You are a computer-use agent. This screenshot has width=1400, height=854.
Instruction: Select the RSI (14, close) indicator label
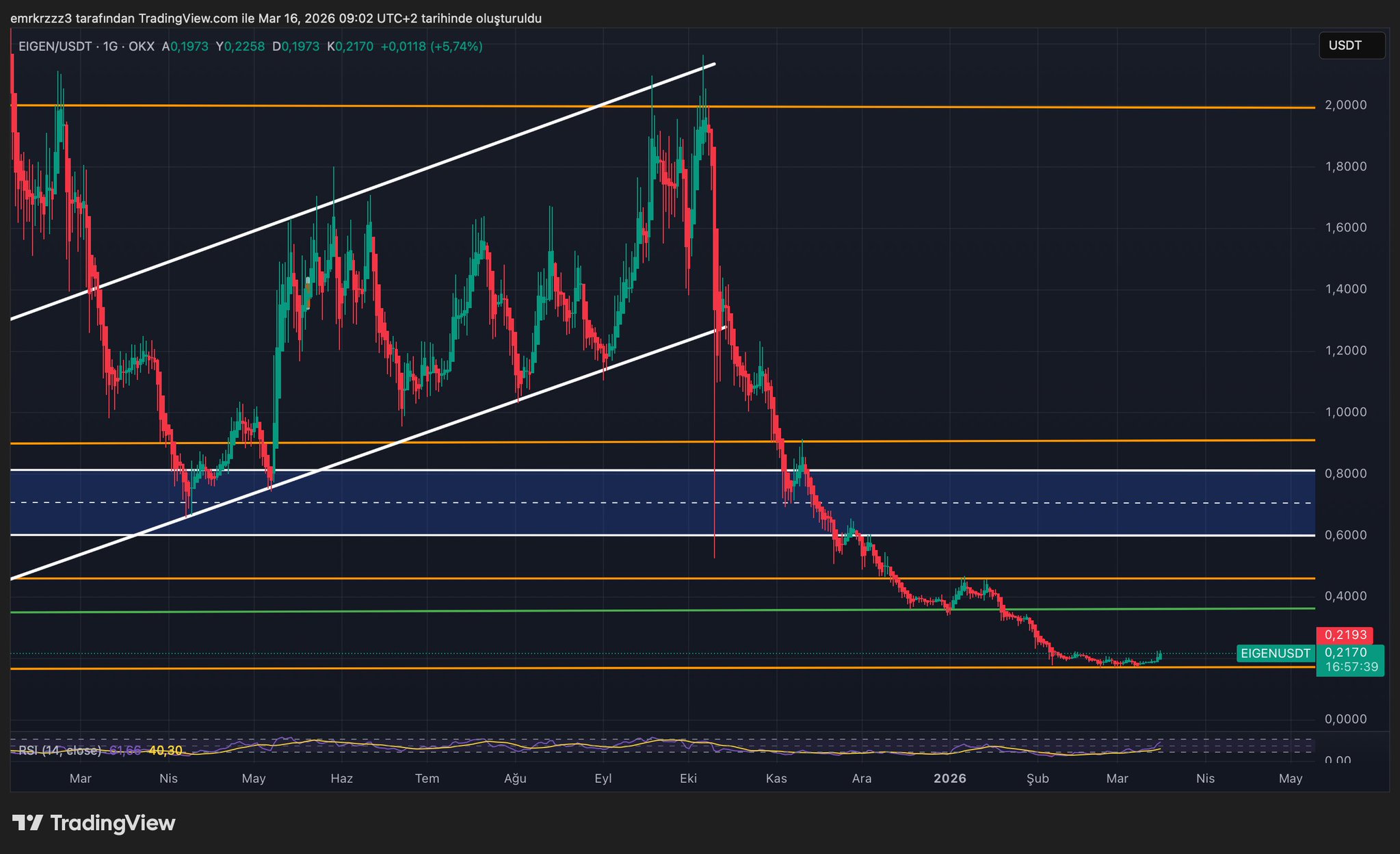(60, 751)
